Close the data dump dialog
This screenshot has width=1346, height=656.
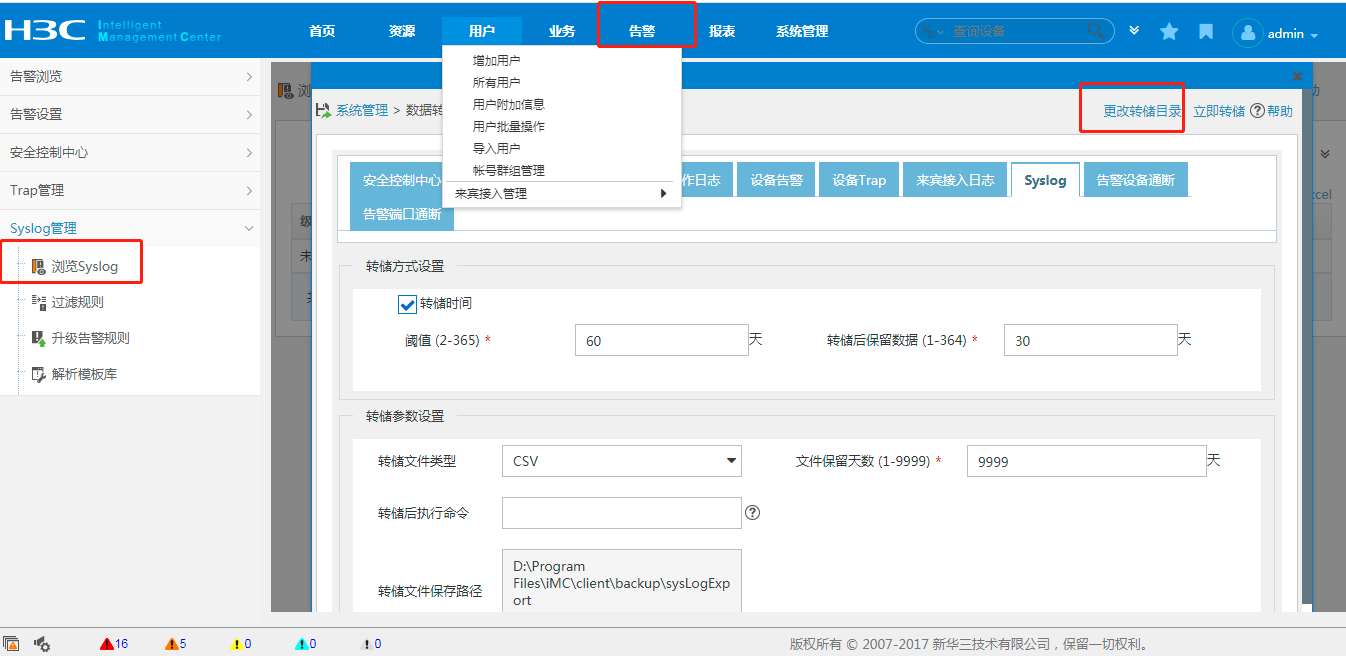point(1297,76)
